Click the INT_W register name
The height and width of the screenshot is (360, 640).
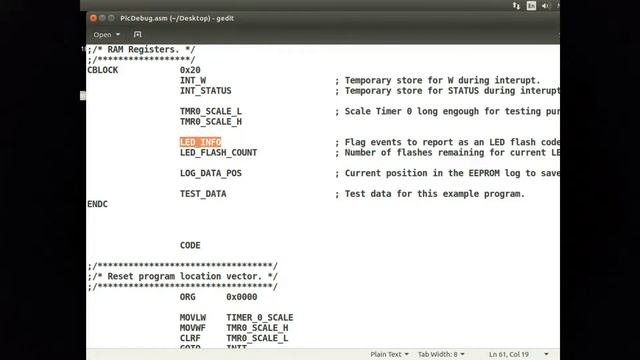(193, 80)
